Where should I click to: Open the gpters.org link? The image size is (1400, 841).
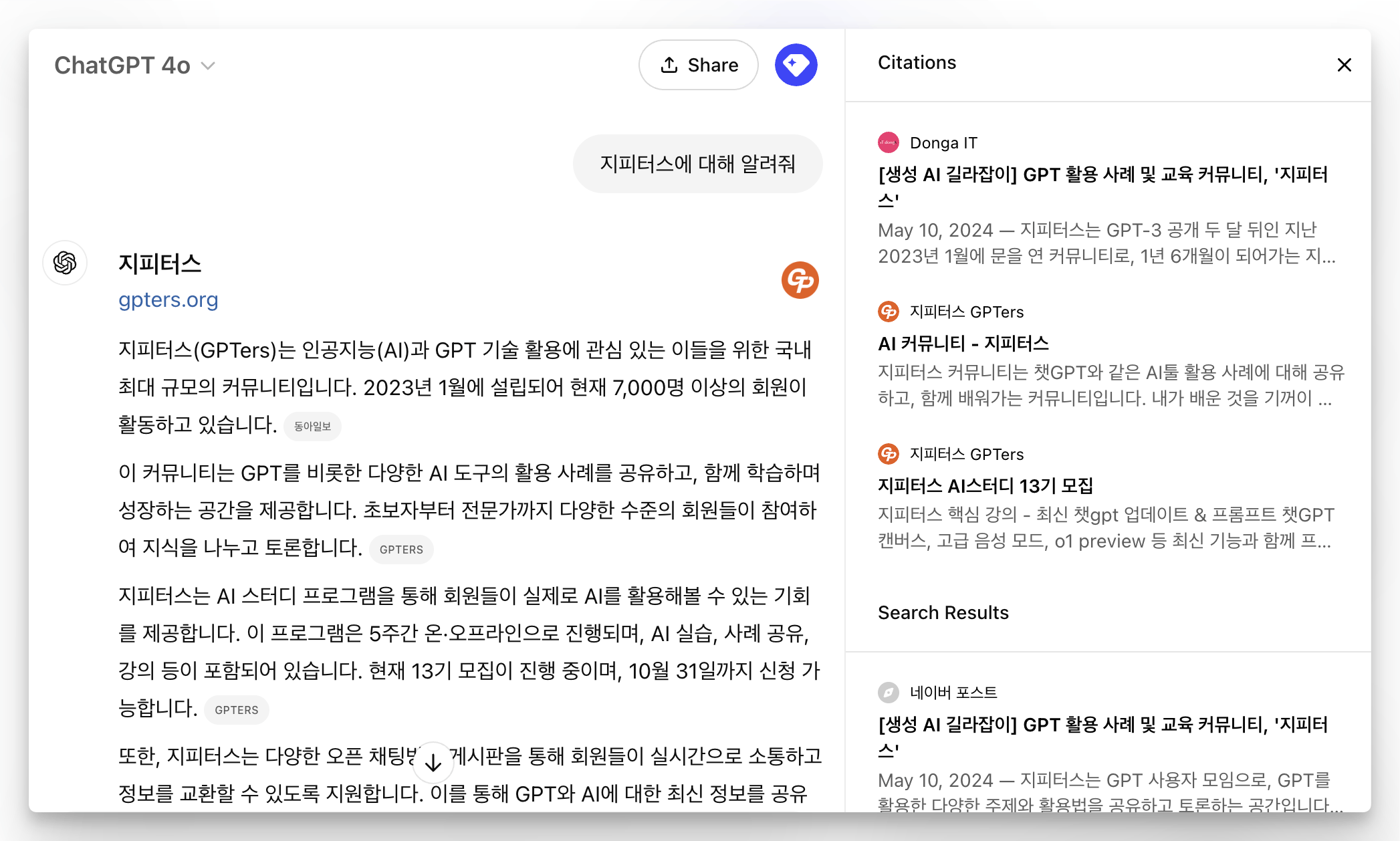coord(168,299)
